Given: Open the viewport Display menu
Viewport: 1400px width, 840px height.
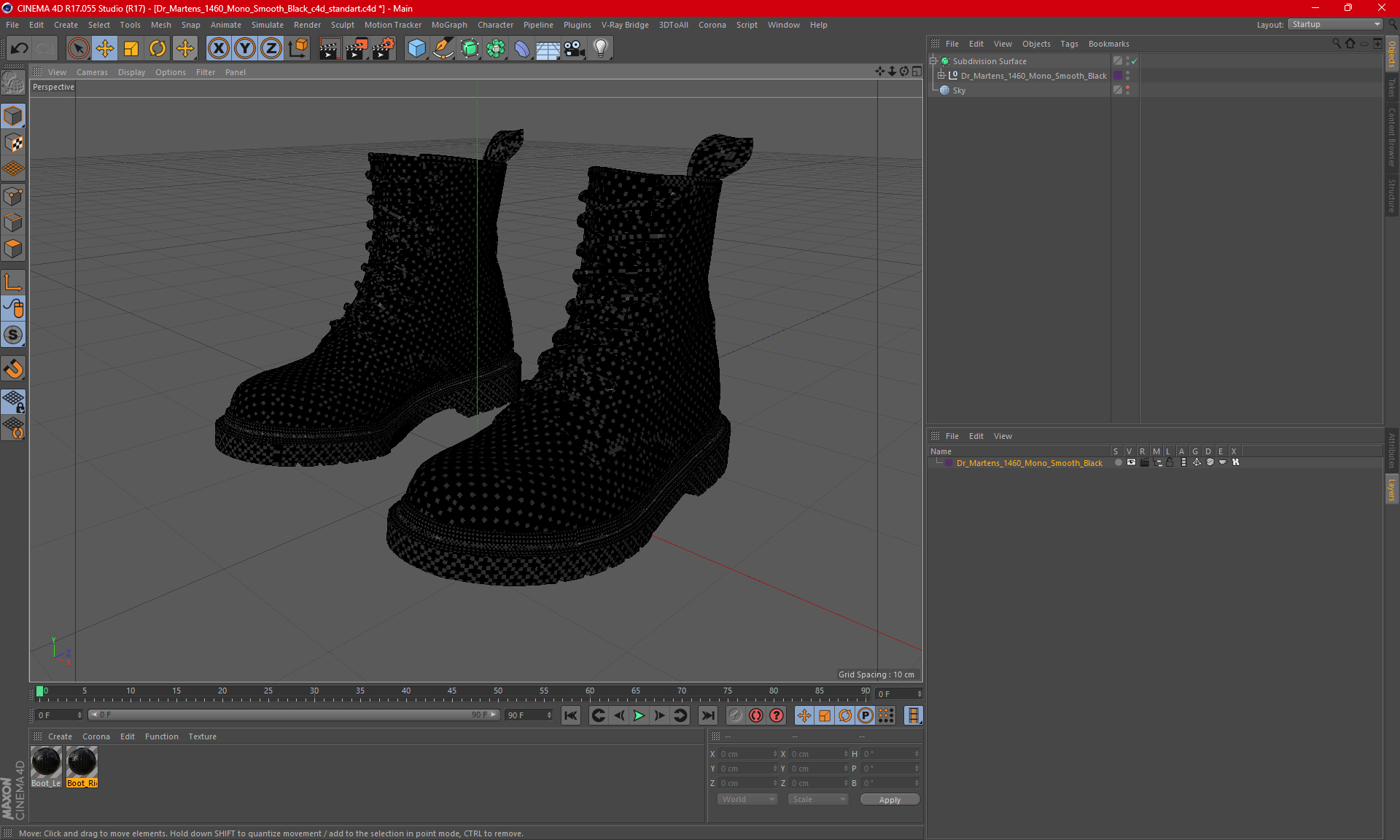Looking at the screenshot, I should coord(131,72).
